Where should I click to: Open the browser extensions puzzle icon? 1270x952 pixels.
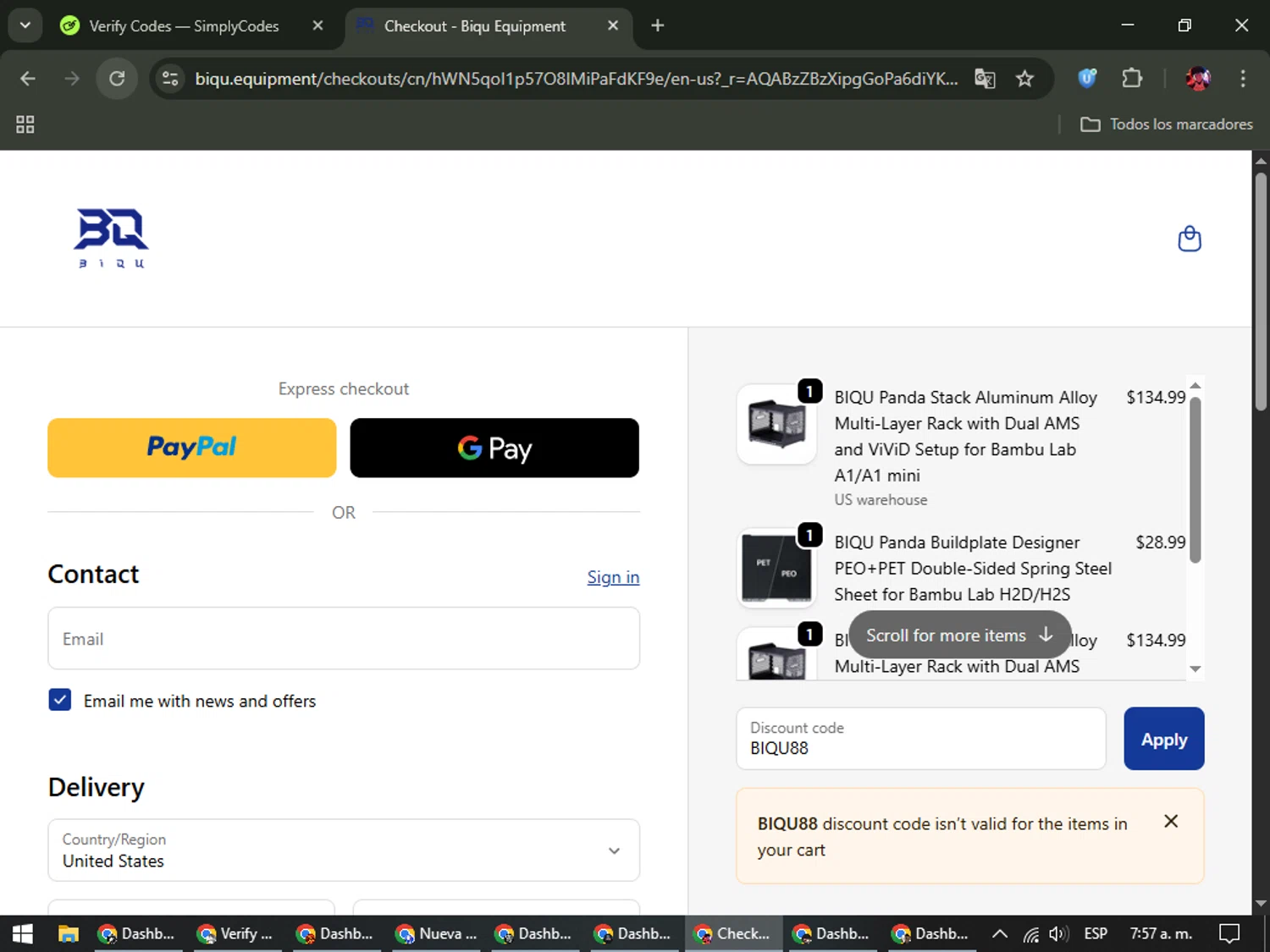click(1132, 79)
